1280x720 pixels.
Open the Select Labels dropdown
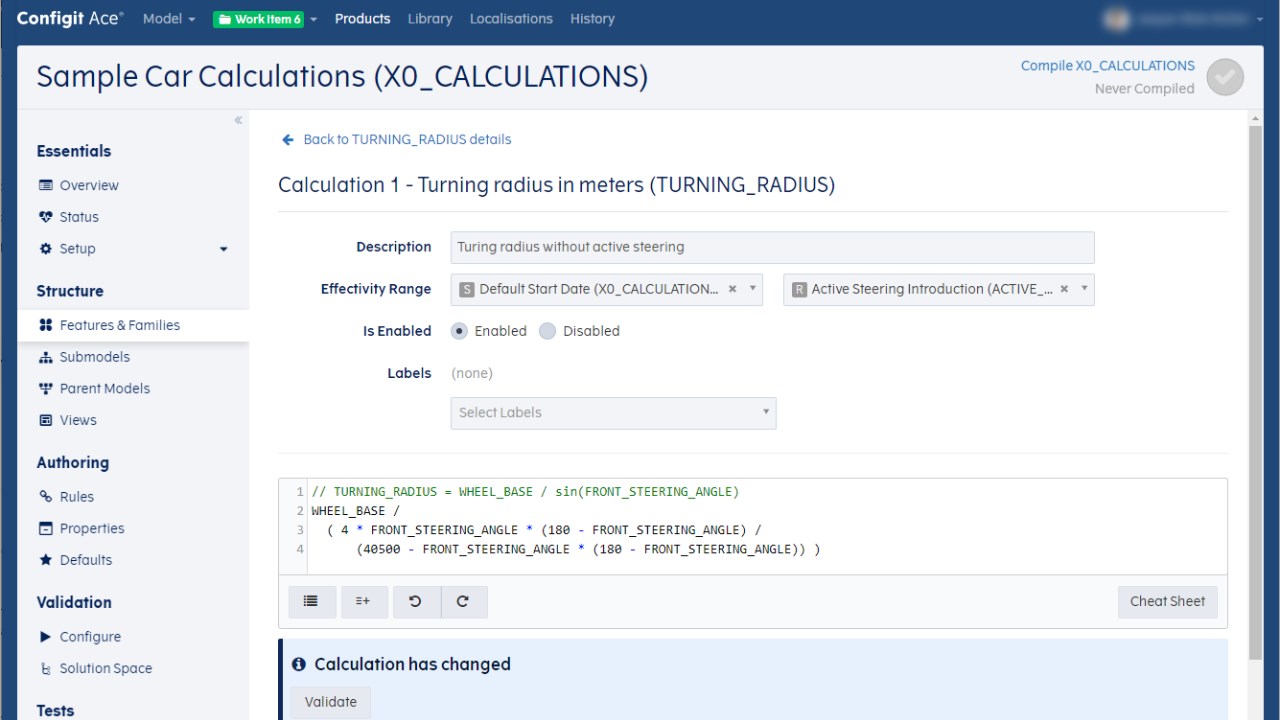[613, 413]
